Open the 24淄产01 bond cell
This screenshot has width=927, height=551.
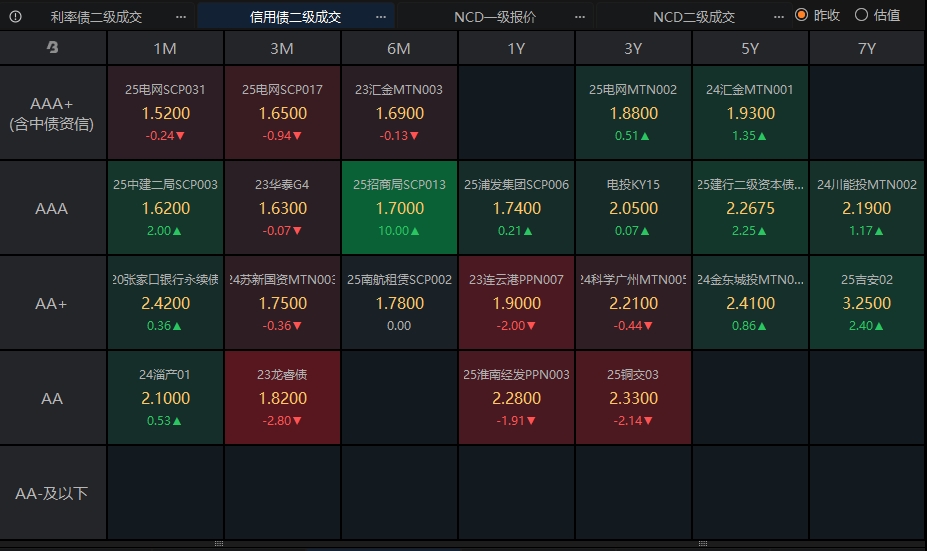click(x=165, y=398)
